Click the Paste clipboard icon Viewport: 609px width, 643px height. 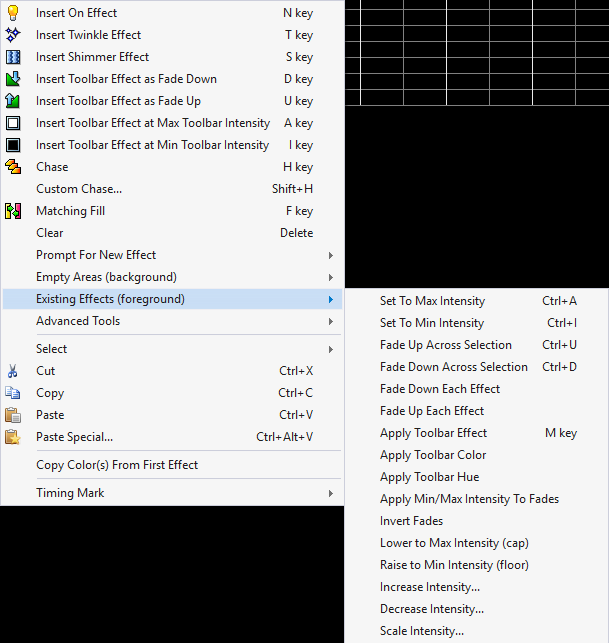pos(13,415)
